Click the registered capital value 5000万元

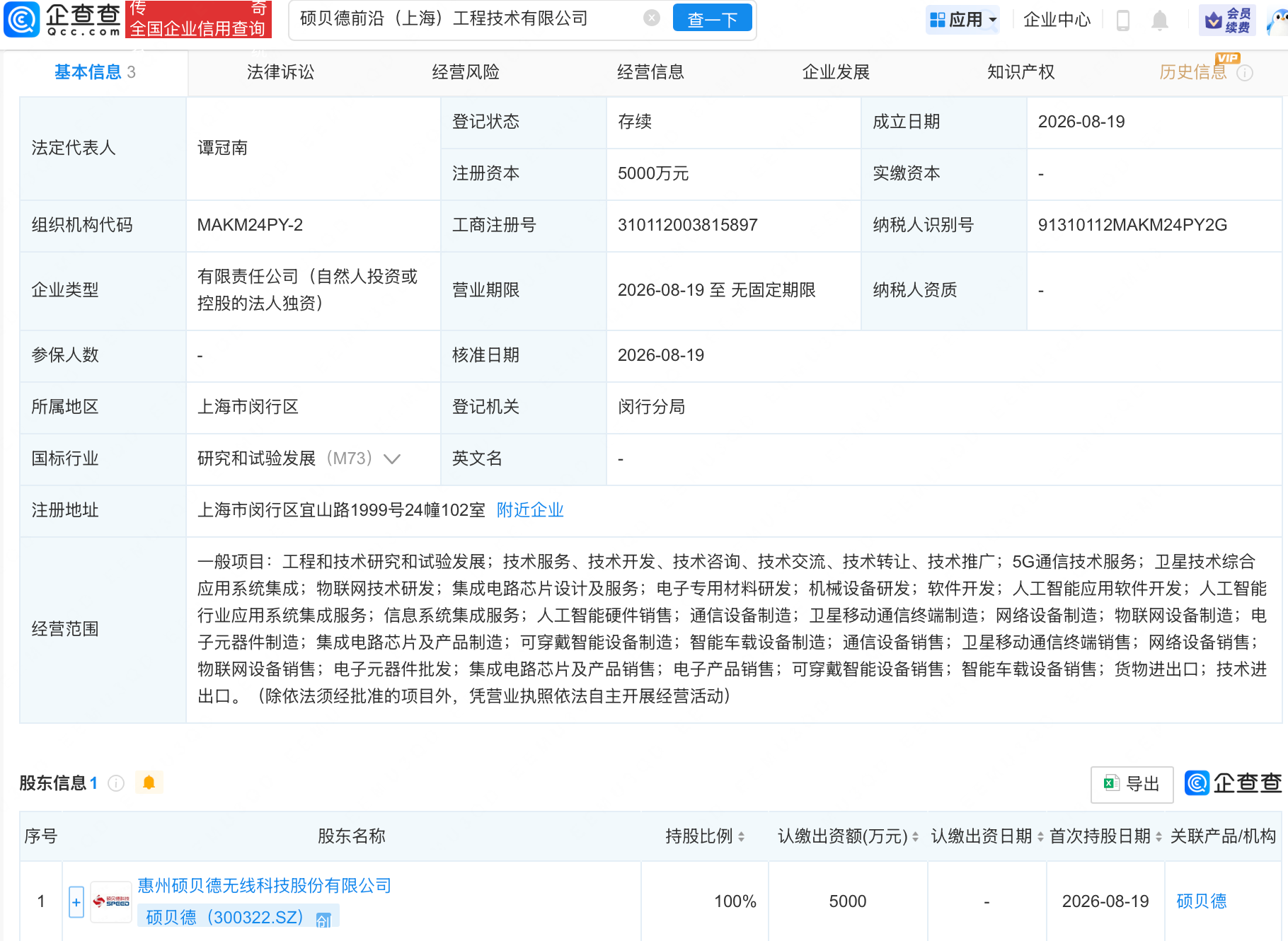(653, 173)
